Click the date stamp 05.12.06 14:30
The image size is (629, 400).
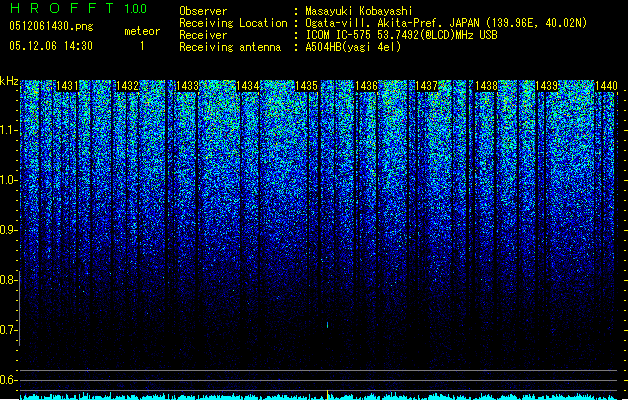[51, 46]
